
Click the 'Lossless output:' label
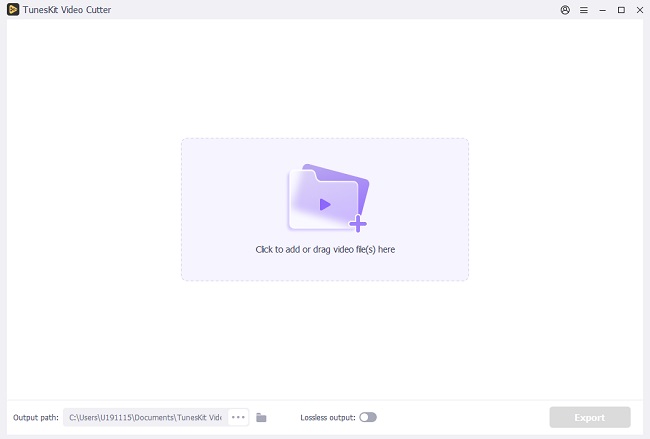[328, 417]
